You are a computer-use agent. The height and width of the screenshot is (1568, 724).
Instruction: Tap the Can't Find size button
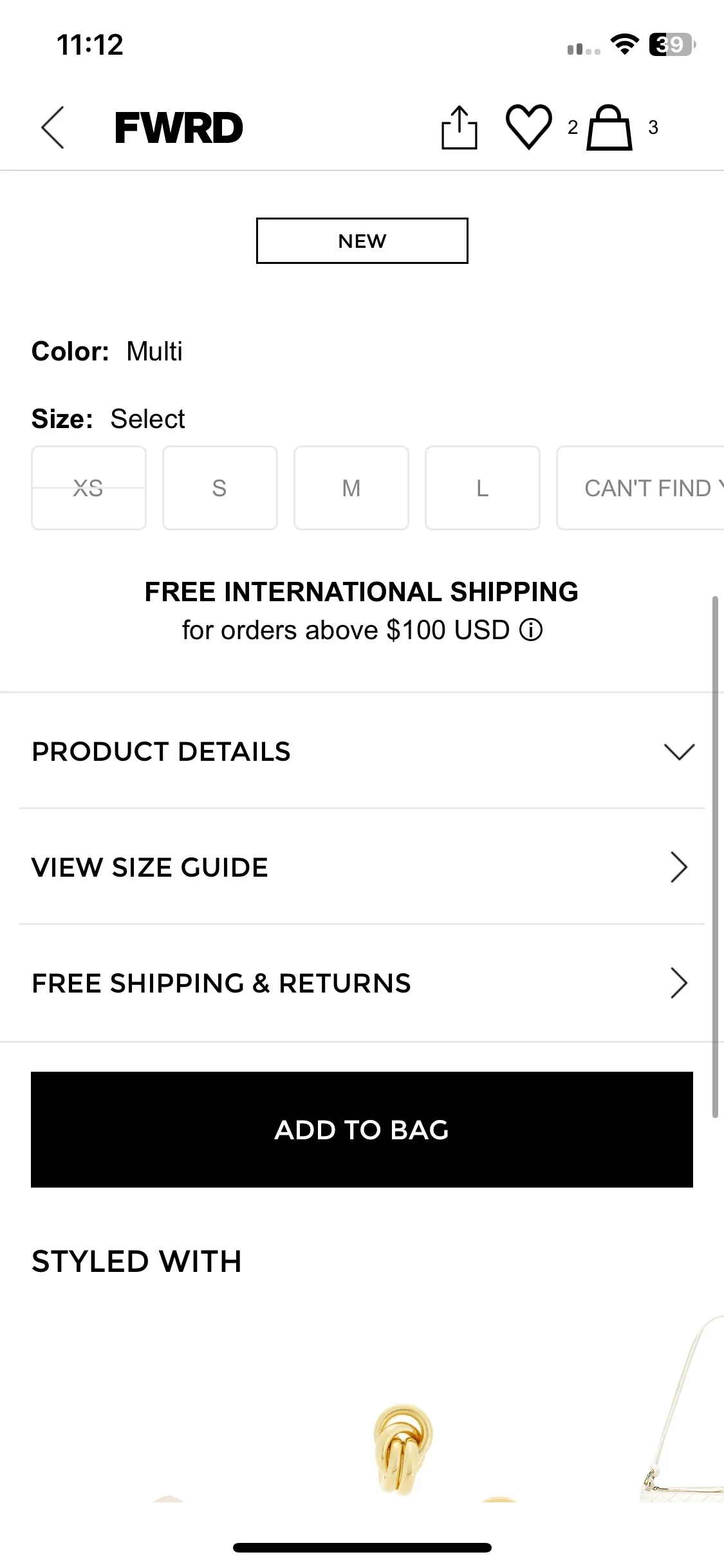pos(640,488)
